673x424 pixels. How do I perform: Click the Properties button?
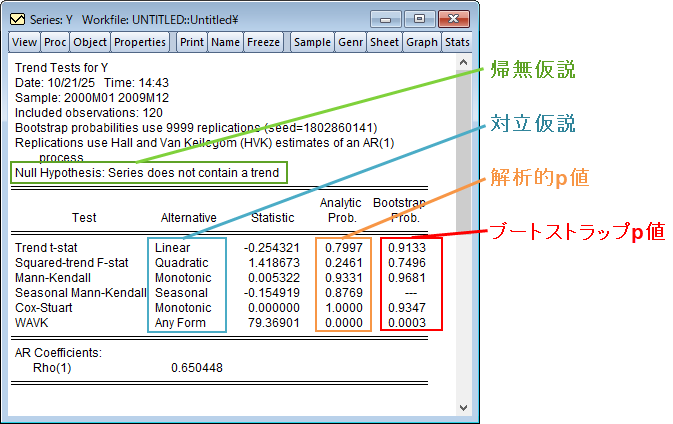tap(140, 42)
